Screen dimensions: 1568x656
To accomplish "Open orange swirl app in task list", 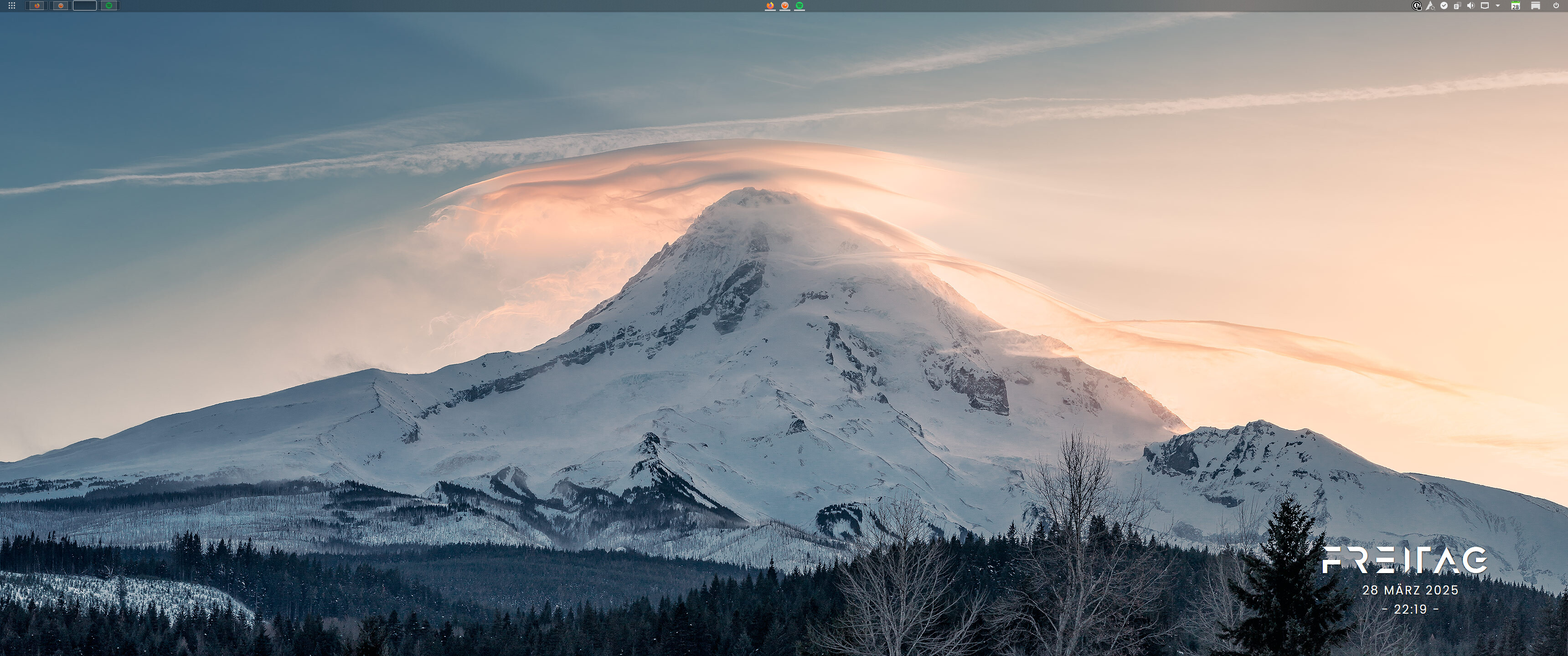I will pyautogui.click(x=784, y=5).
